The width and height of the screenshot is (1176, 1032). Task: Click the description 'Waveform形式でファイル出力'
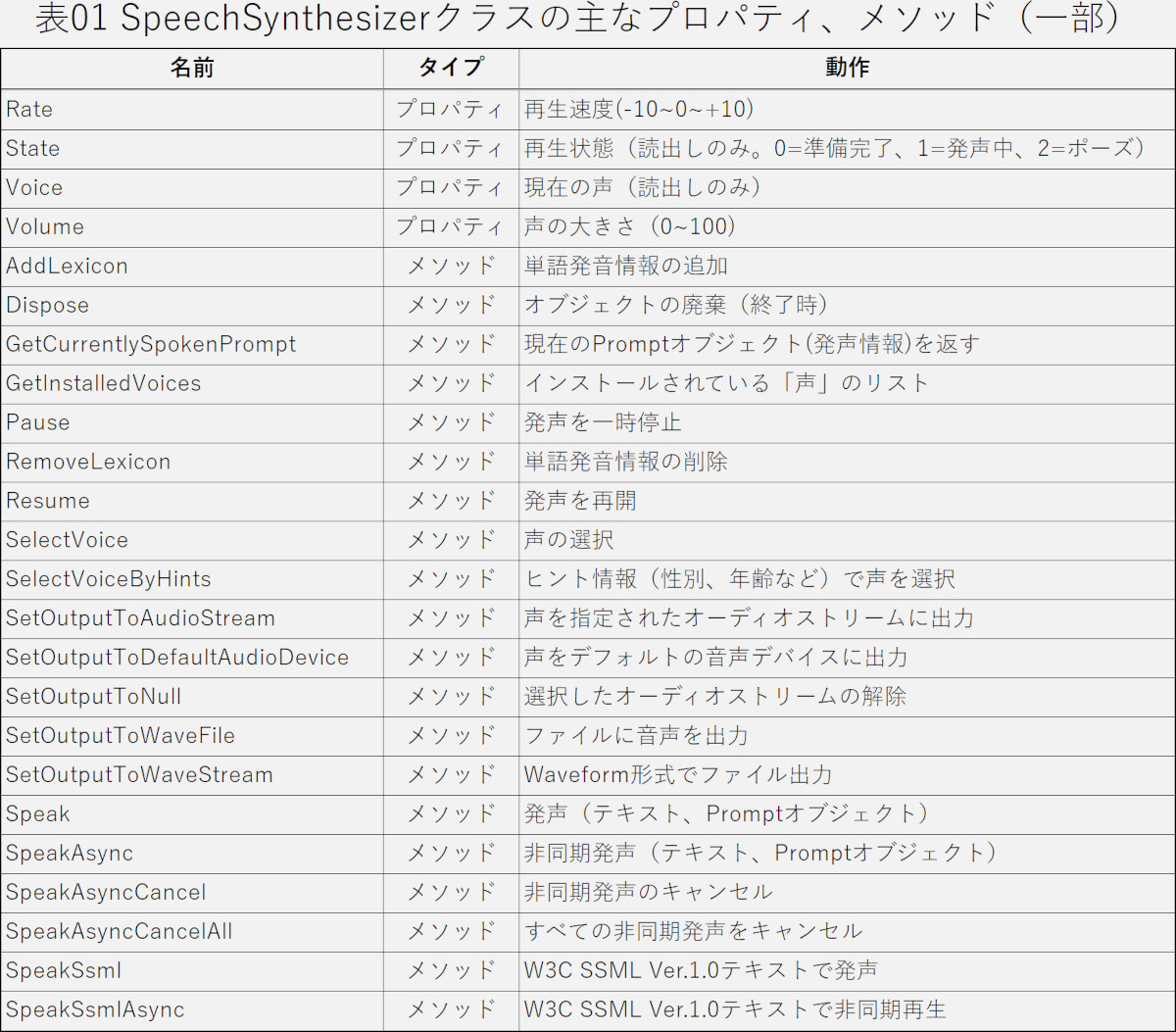678,775
